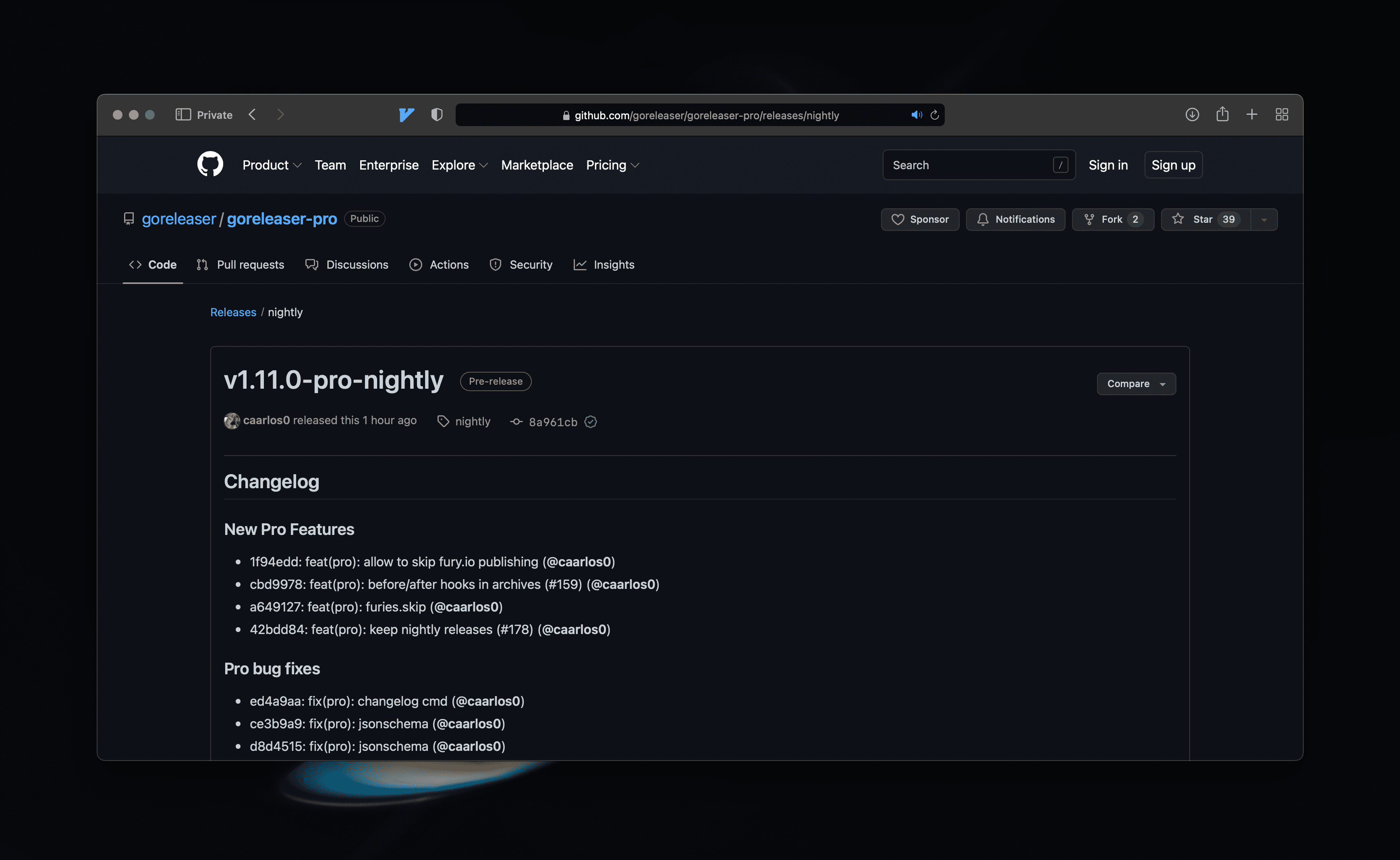Switch to the Pull requests tab
The width and height of the screenshot is (1400, 860).
240,265
